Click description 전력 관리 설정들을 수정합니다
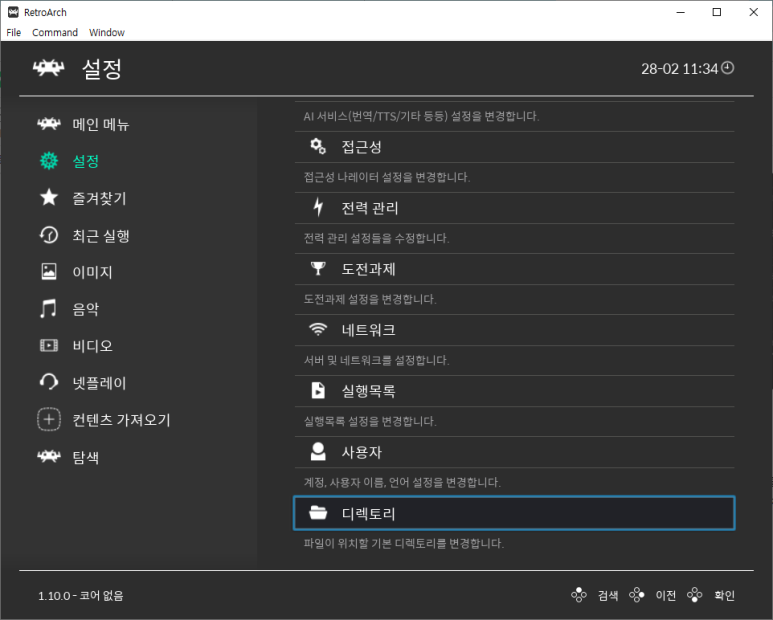773x620 pixels. coord(377,238)
